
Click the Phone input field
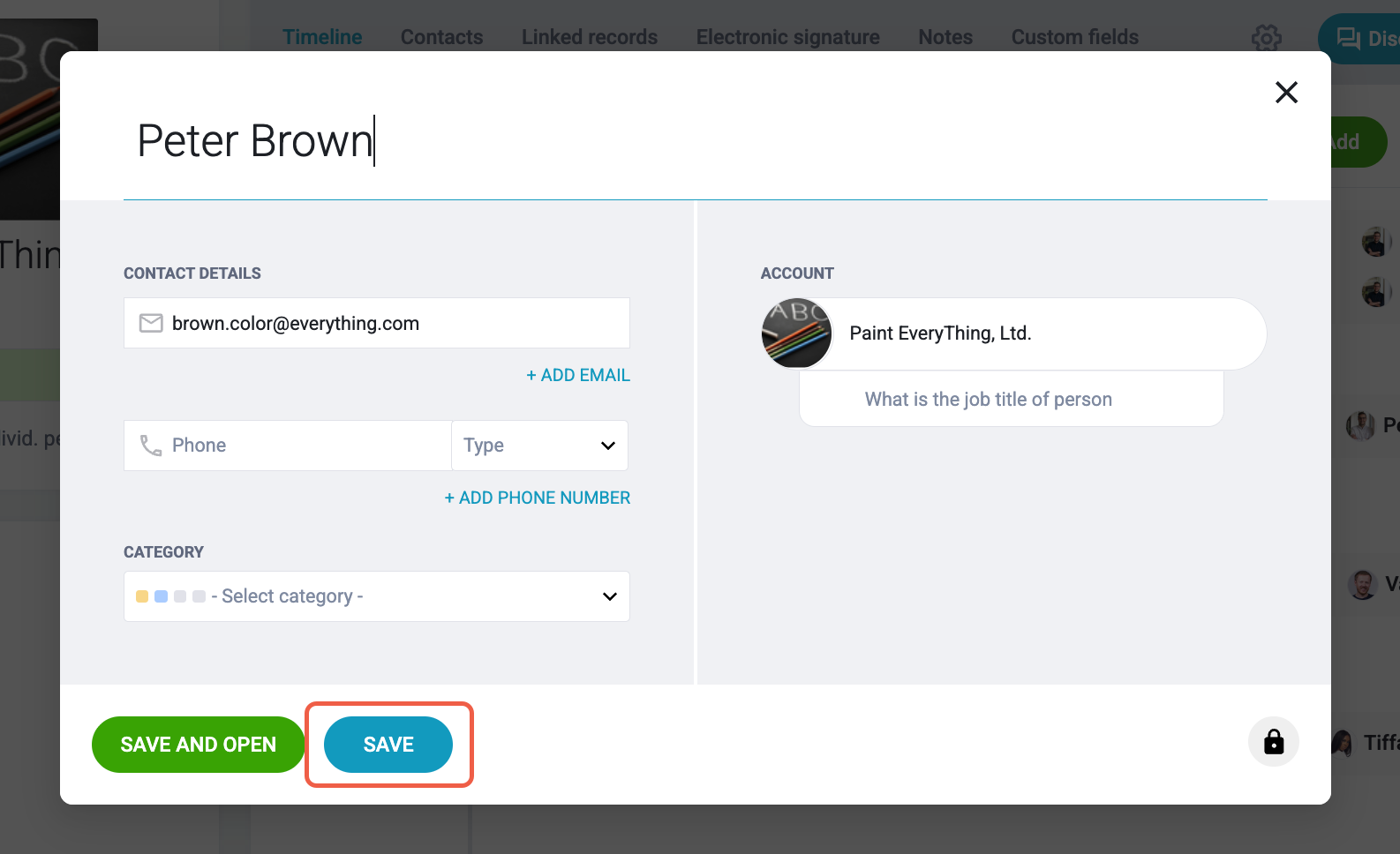click(x=288, y=446)
